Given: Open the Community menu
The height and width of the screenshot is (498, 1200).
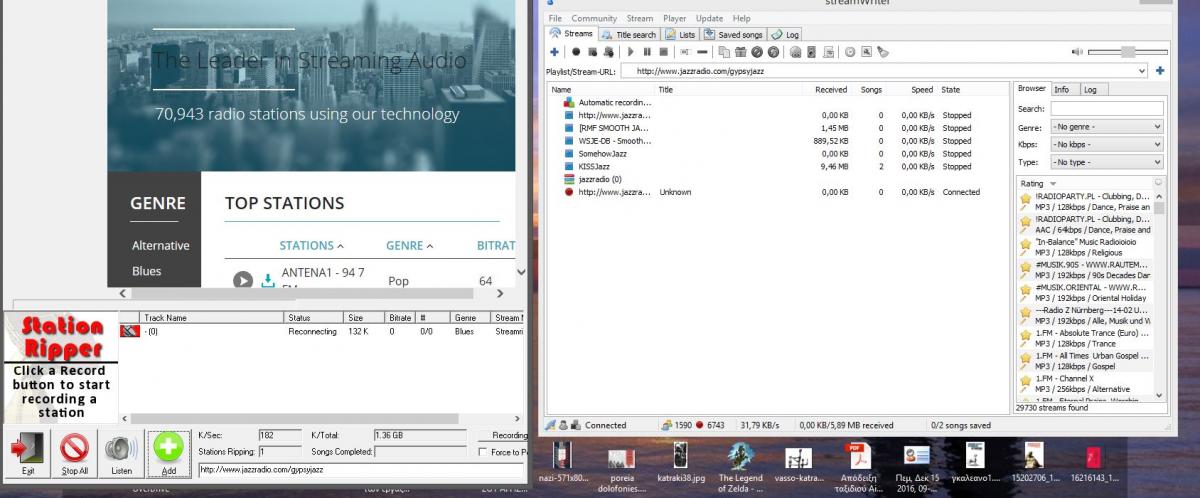Looking at the screenshot, I should coord(594,18).
